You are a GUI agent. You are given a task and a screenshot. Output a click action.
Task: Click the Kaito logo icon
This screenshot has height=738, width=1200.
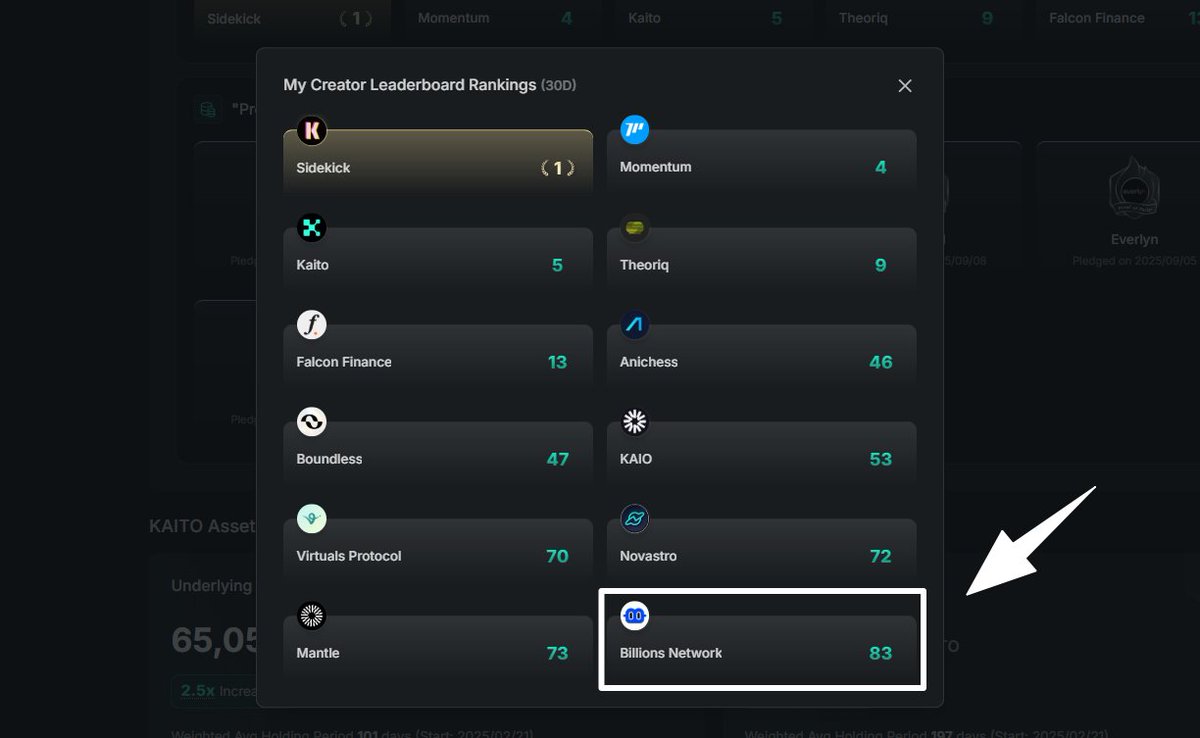point(312,227)
